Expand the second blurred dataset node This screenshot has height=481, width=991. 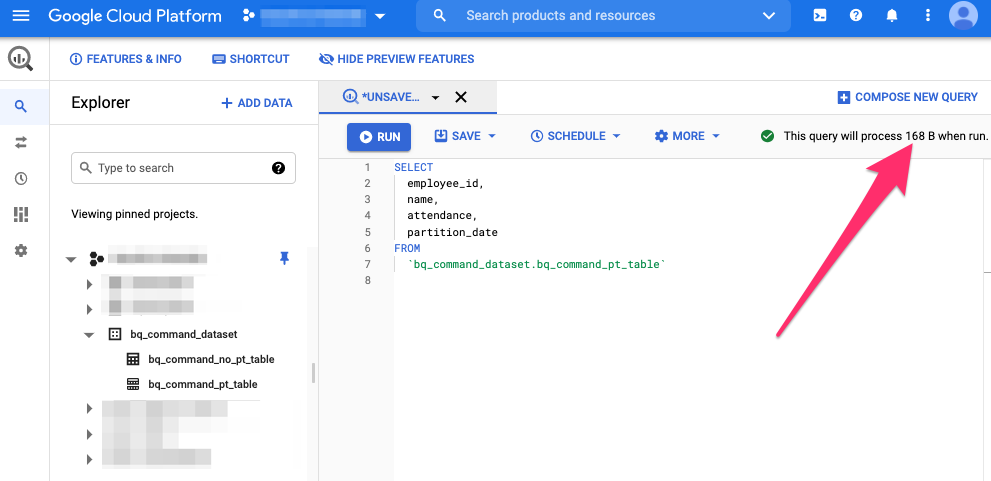tap(89, 309)
